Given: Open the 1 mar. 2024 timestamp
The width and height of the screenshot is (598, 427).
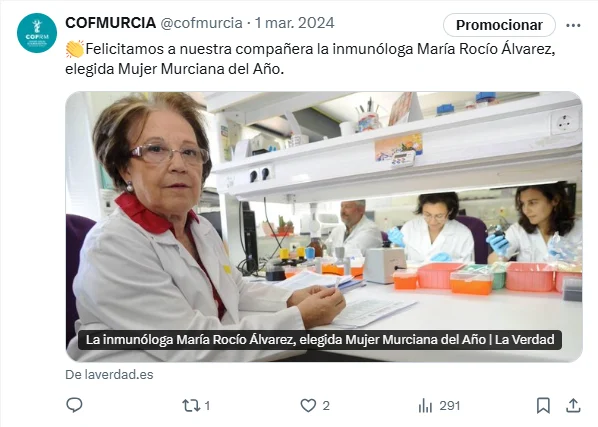Looking at the screenshot, I should (294, 23).
